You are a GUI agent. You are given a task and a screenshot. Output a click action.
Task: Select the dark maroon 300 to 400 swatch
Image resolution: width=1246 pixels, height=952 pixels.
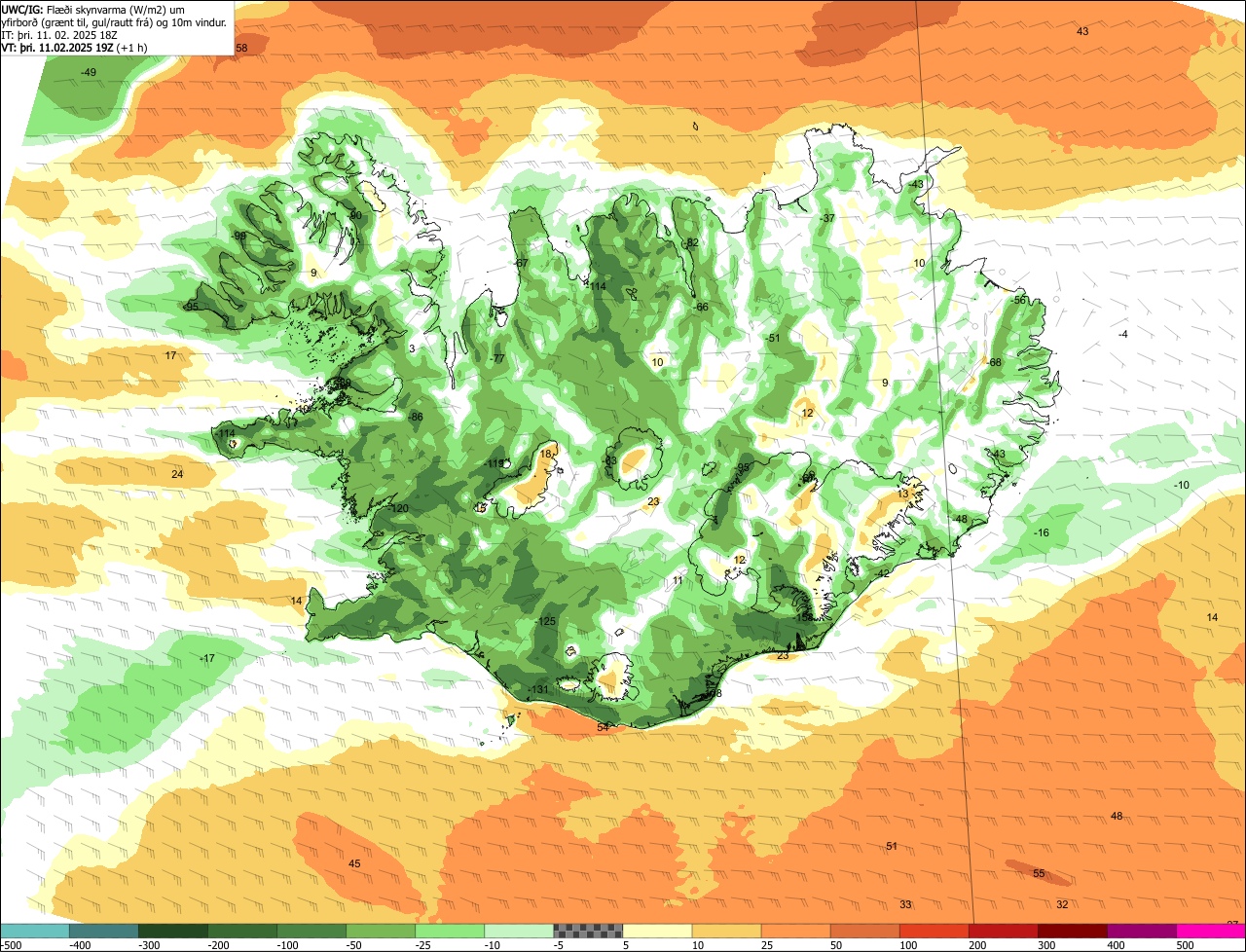(x=1072, y=930)
